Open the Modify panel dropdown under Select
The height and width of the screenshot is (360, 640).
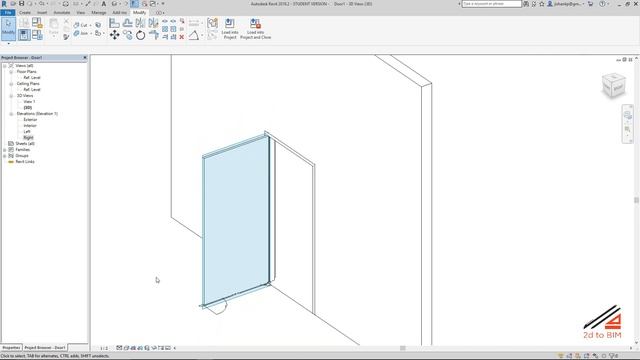(x=9, y=43)
